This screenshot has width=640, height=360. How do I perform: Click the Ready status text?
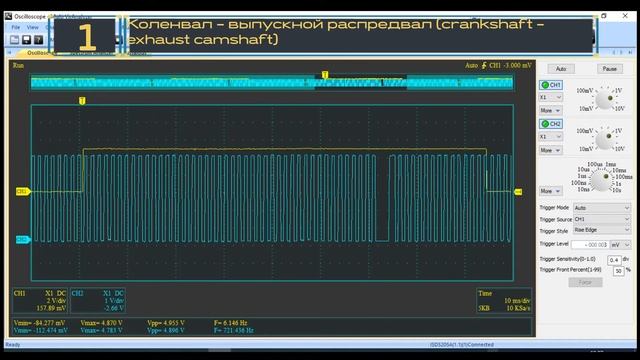point(13,345)
